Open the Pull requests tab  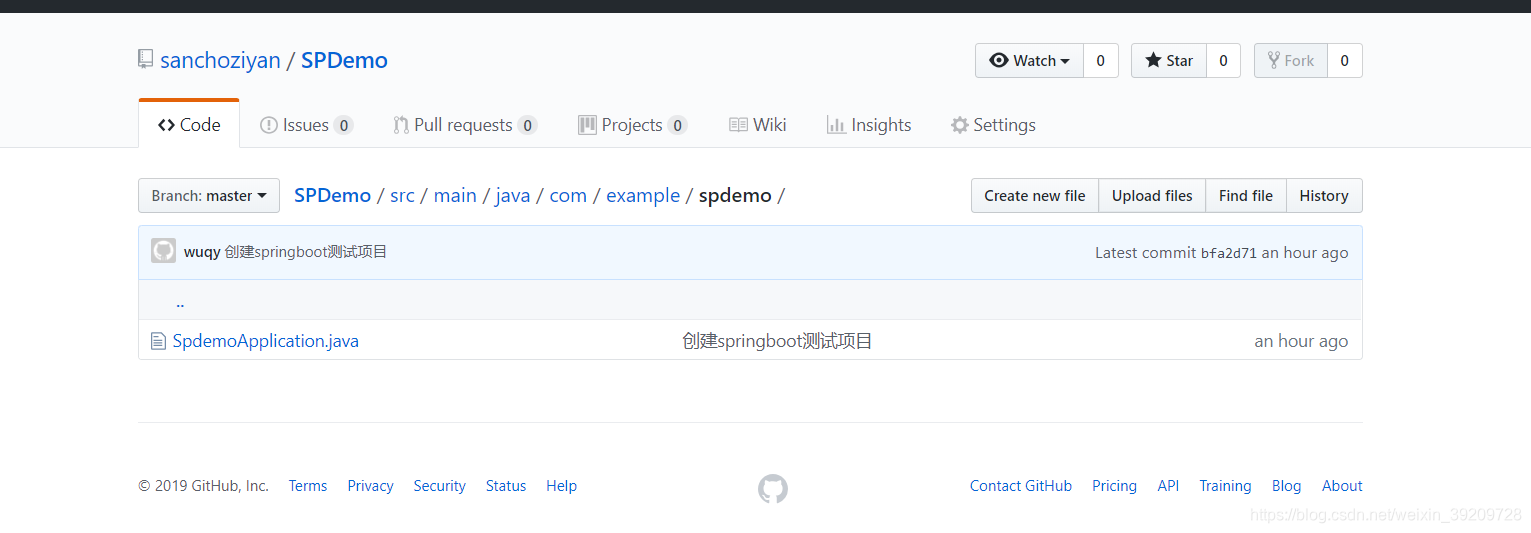pyautogui.click(x=465, y=125)
